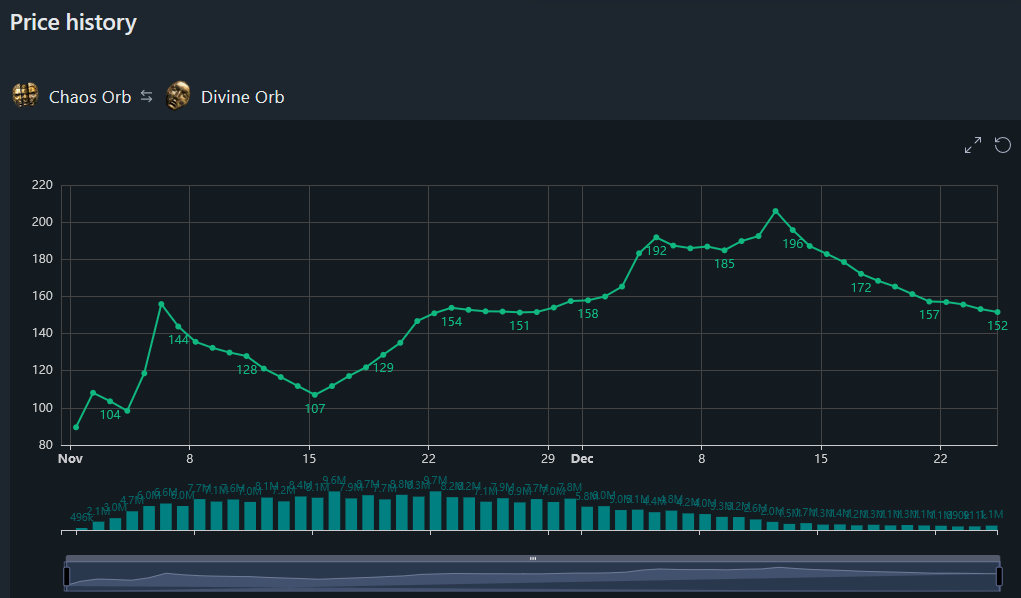Select the early November peak near 156

[x=161, y=304]
